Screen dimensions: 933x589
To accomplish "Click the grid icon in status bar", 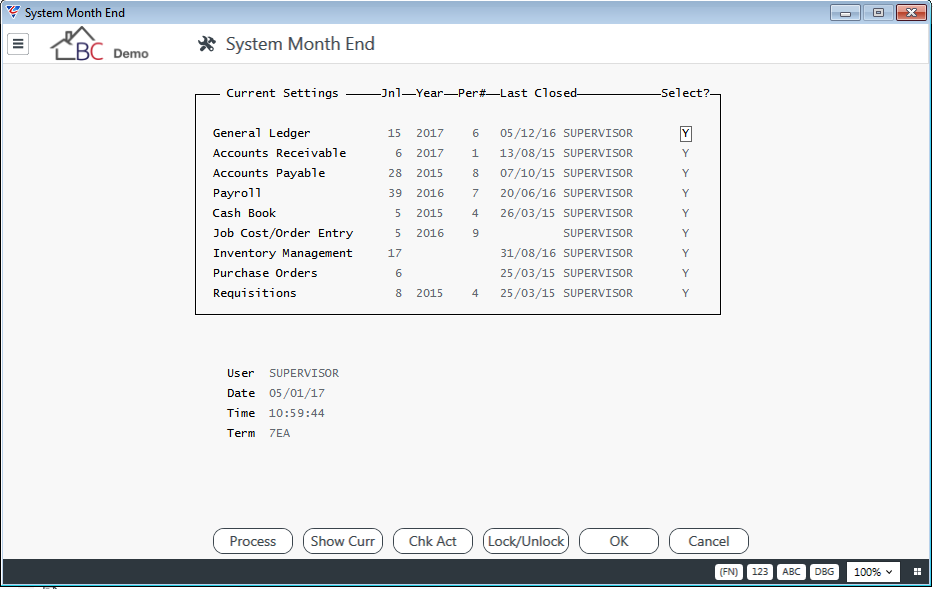I will (x=917, y=572).
